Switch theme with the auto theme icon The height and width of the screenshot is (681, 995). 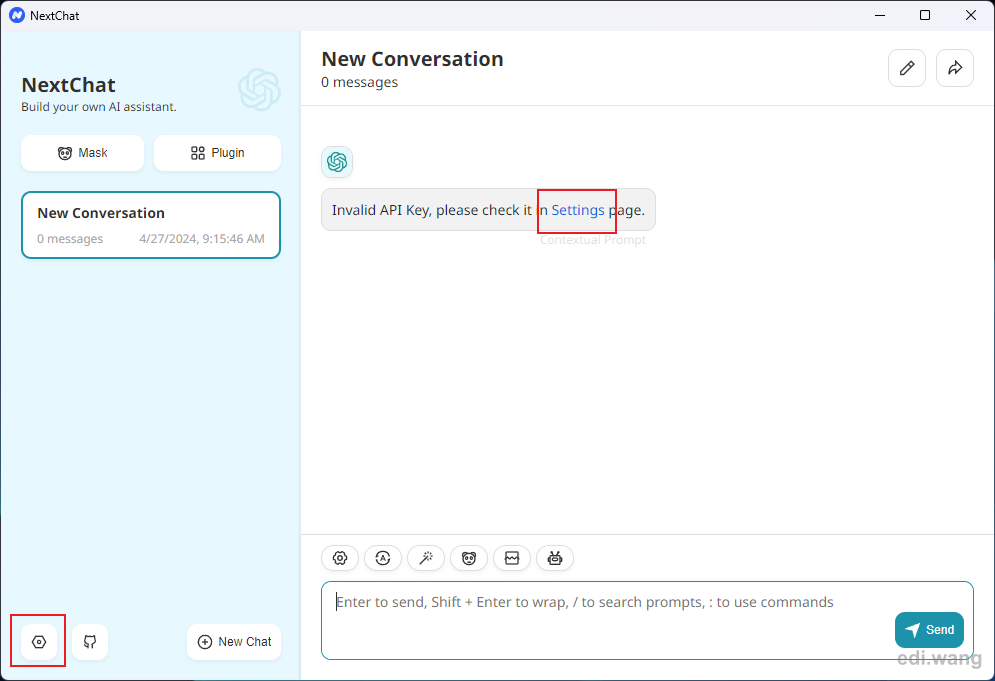pyautogui.click(x=383, y=558)
